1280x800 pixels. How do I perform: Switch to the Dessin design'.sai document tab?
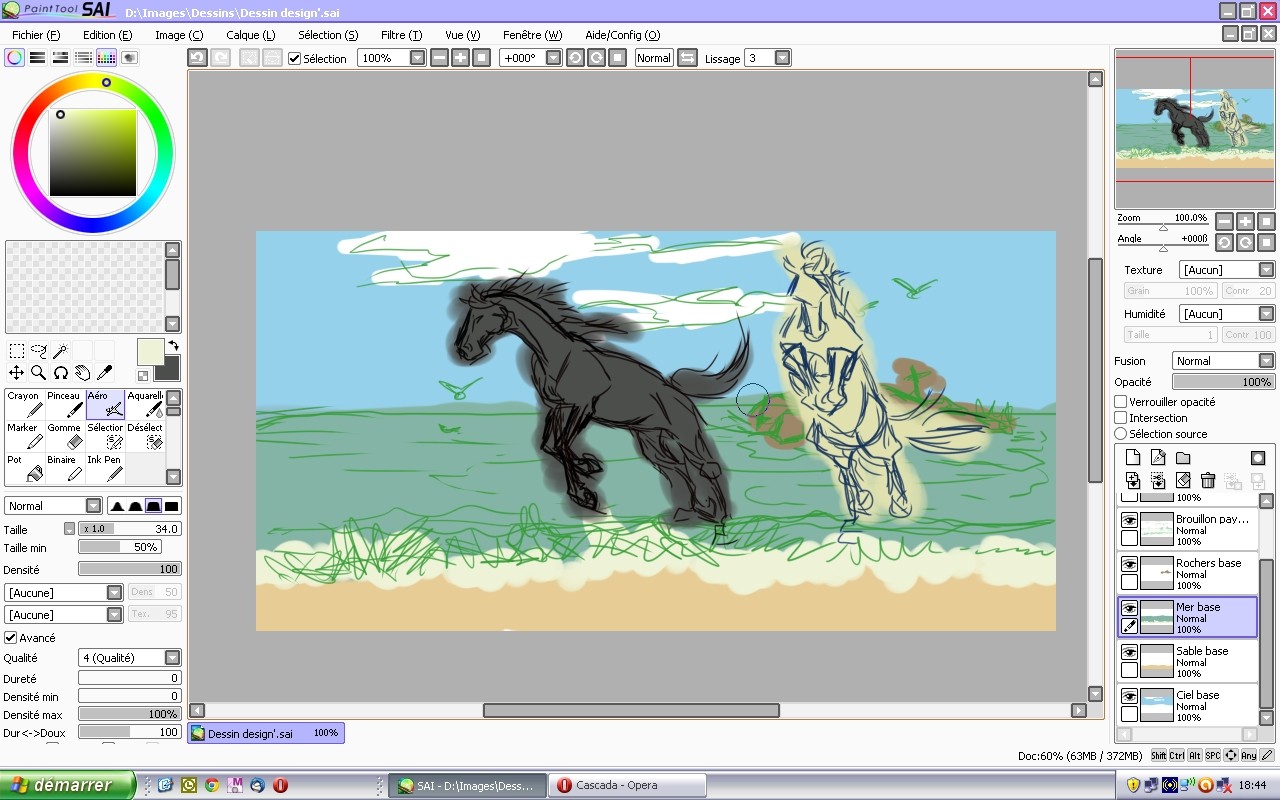266,733
